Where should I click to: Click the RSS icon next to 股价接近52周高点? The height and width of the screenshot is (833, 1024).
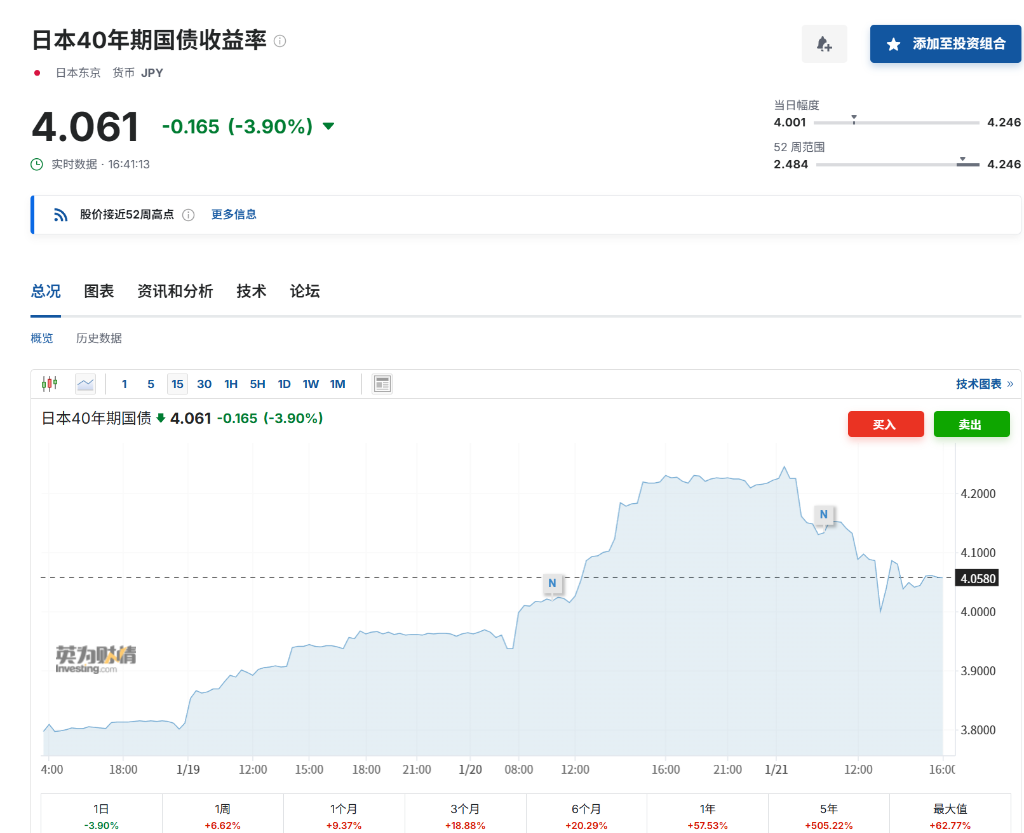60,214
